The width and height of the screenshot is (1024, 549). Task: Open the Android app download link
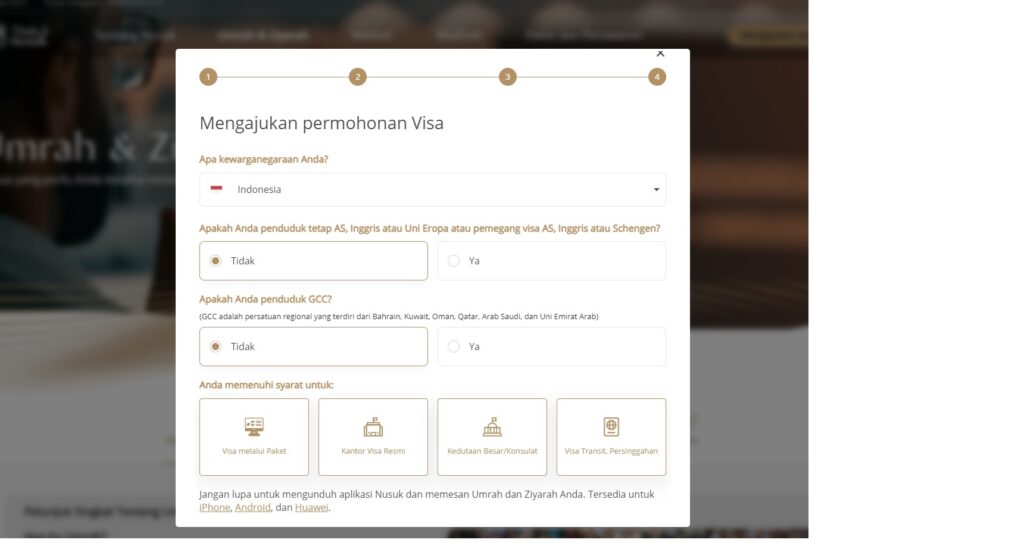(x=253, y=508)
